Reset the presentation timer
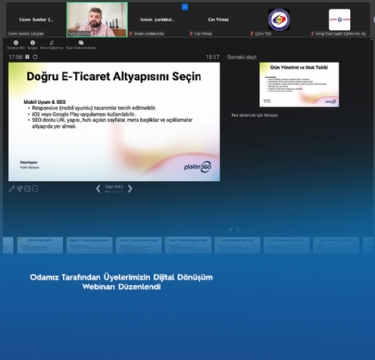 tap(35, 57)
